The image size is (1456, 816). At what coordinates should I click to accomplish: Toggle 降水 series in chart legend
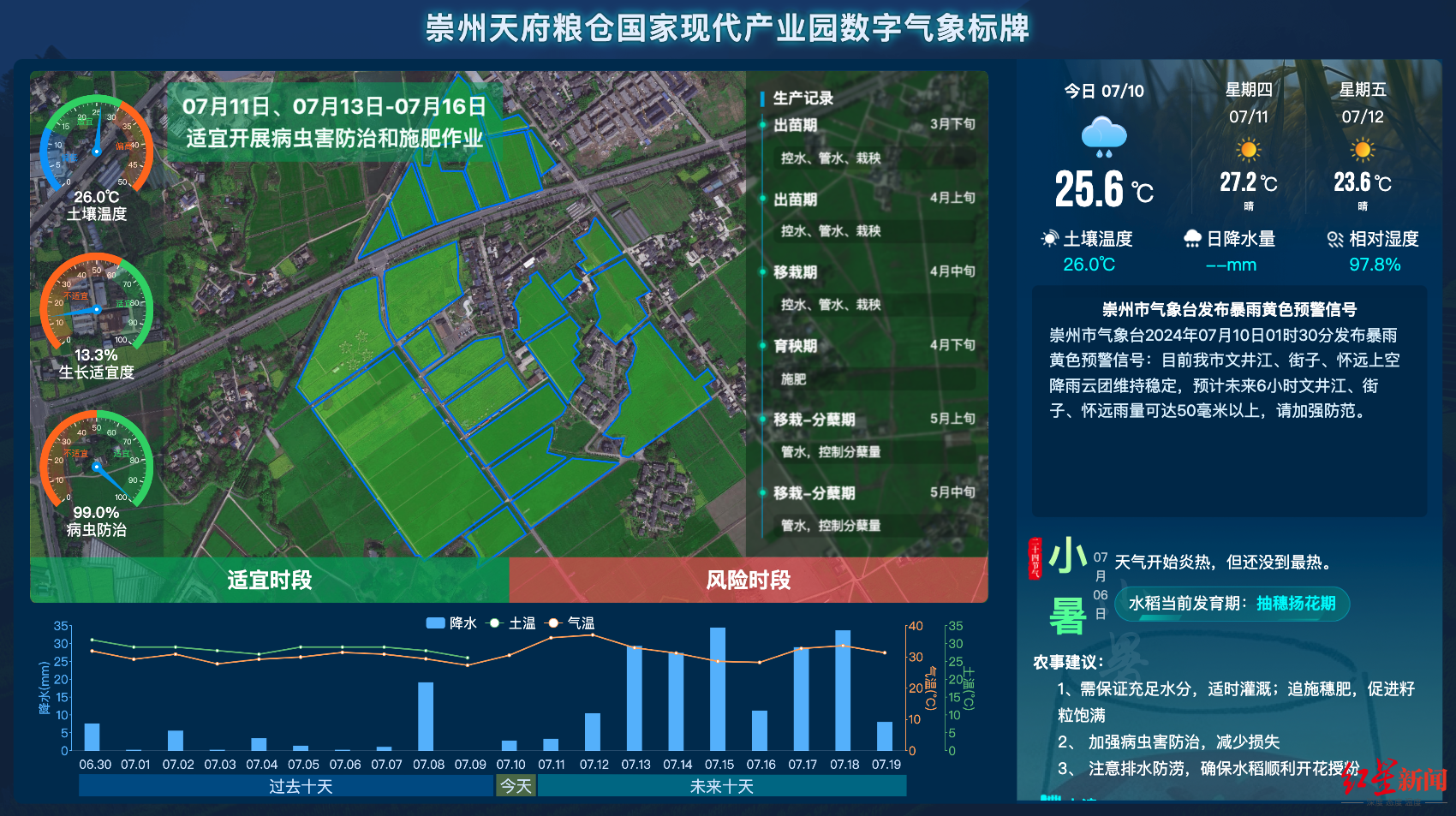coord(451,623)
